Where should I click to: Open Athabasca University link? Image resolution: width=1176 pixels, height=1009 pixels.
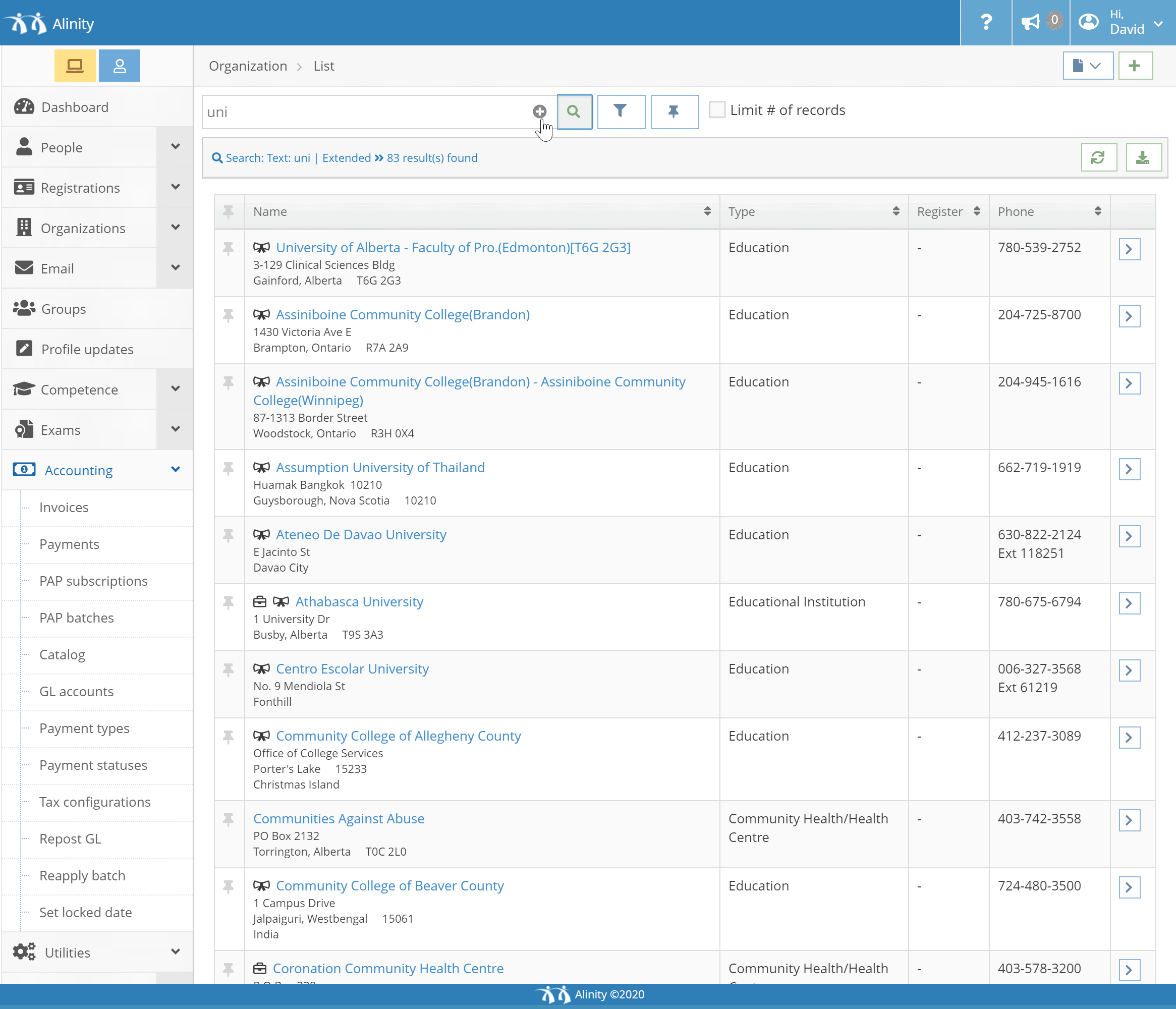[359, 601]
